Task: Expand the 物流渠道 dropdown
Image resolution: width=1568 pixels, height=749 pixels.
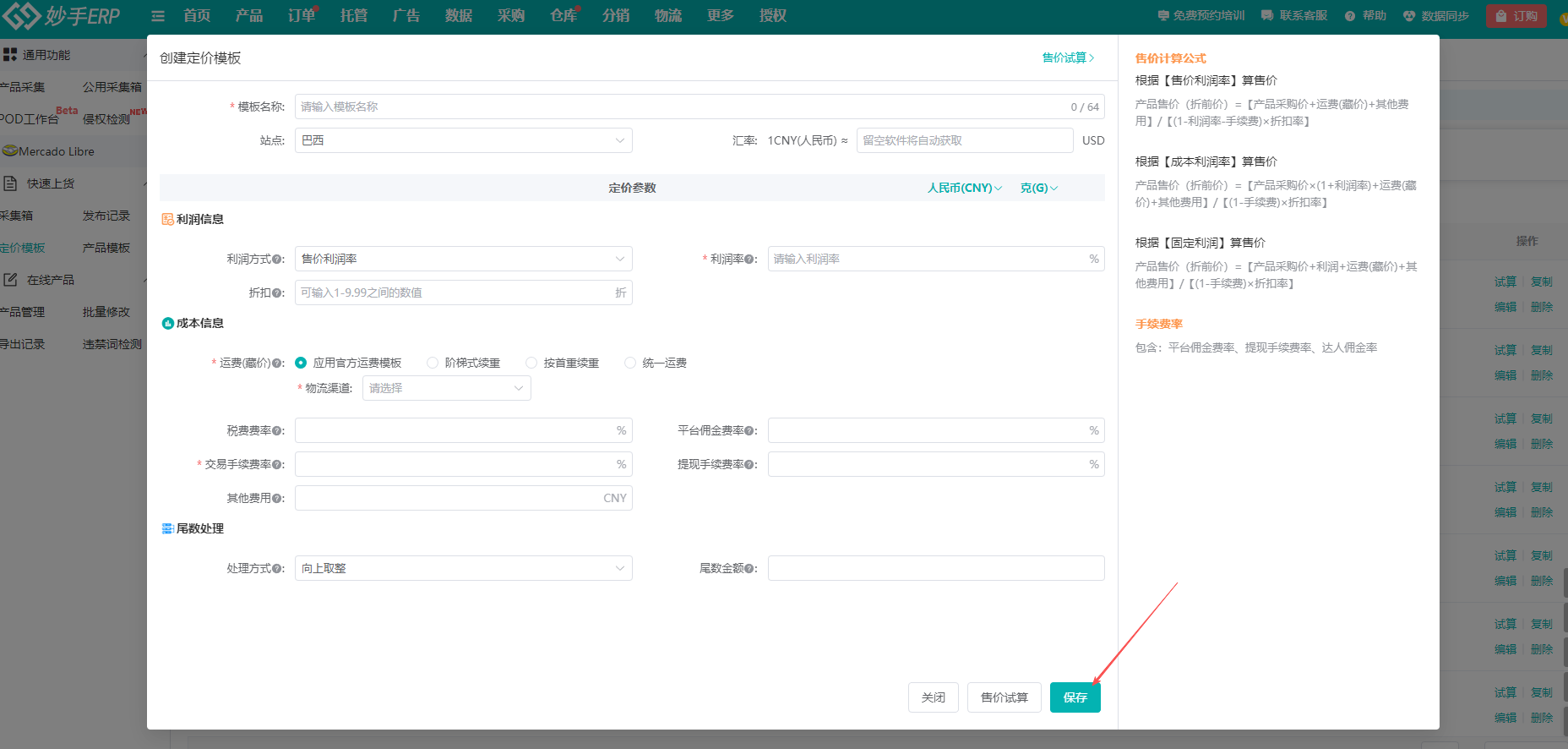Action: click(446, 388)
